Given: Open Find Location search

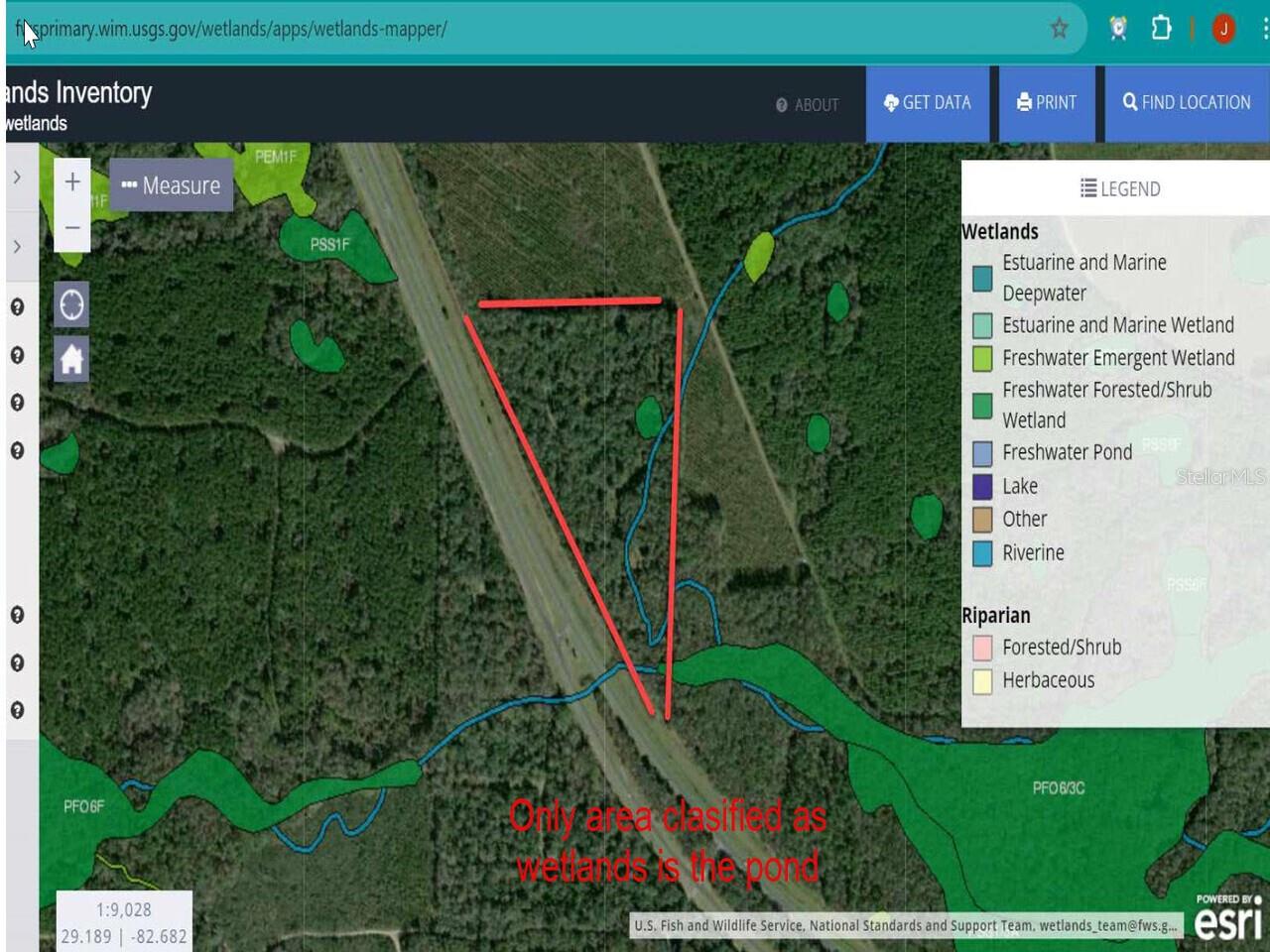Looking at the screenshot, I should click(1186, 103).
